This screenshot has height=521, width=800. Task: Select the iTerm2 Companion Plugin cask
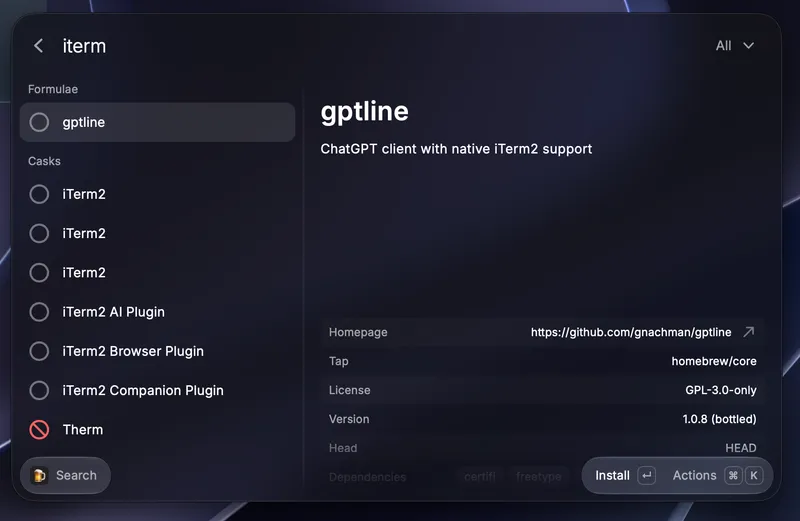tap(157, 390)
